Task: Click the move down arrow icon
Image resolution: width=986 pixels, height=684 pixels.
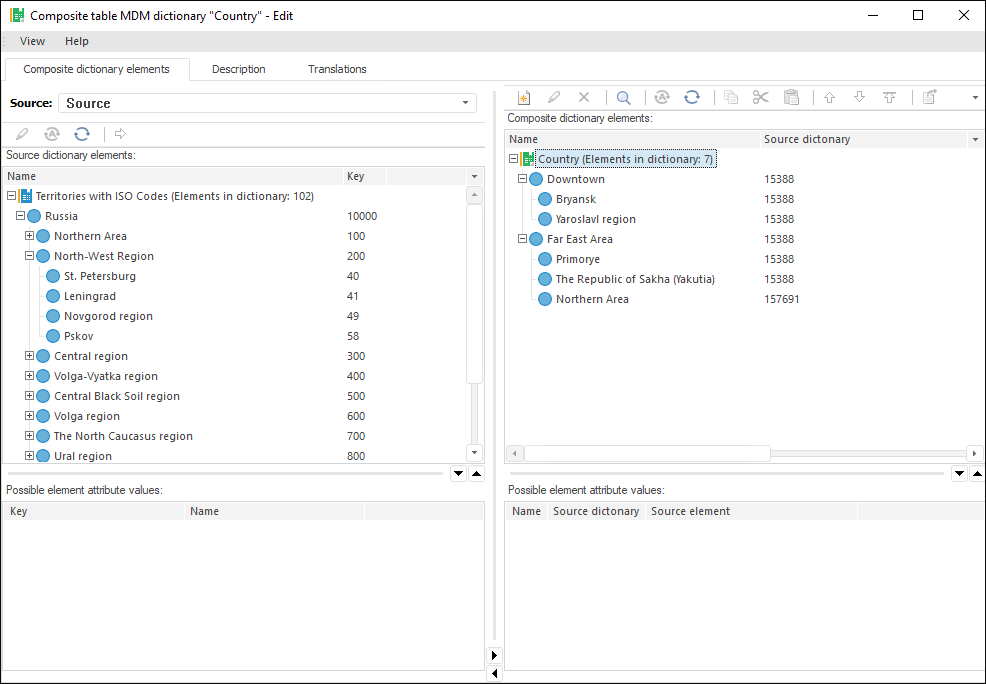Action: coord(859,97)
